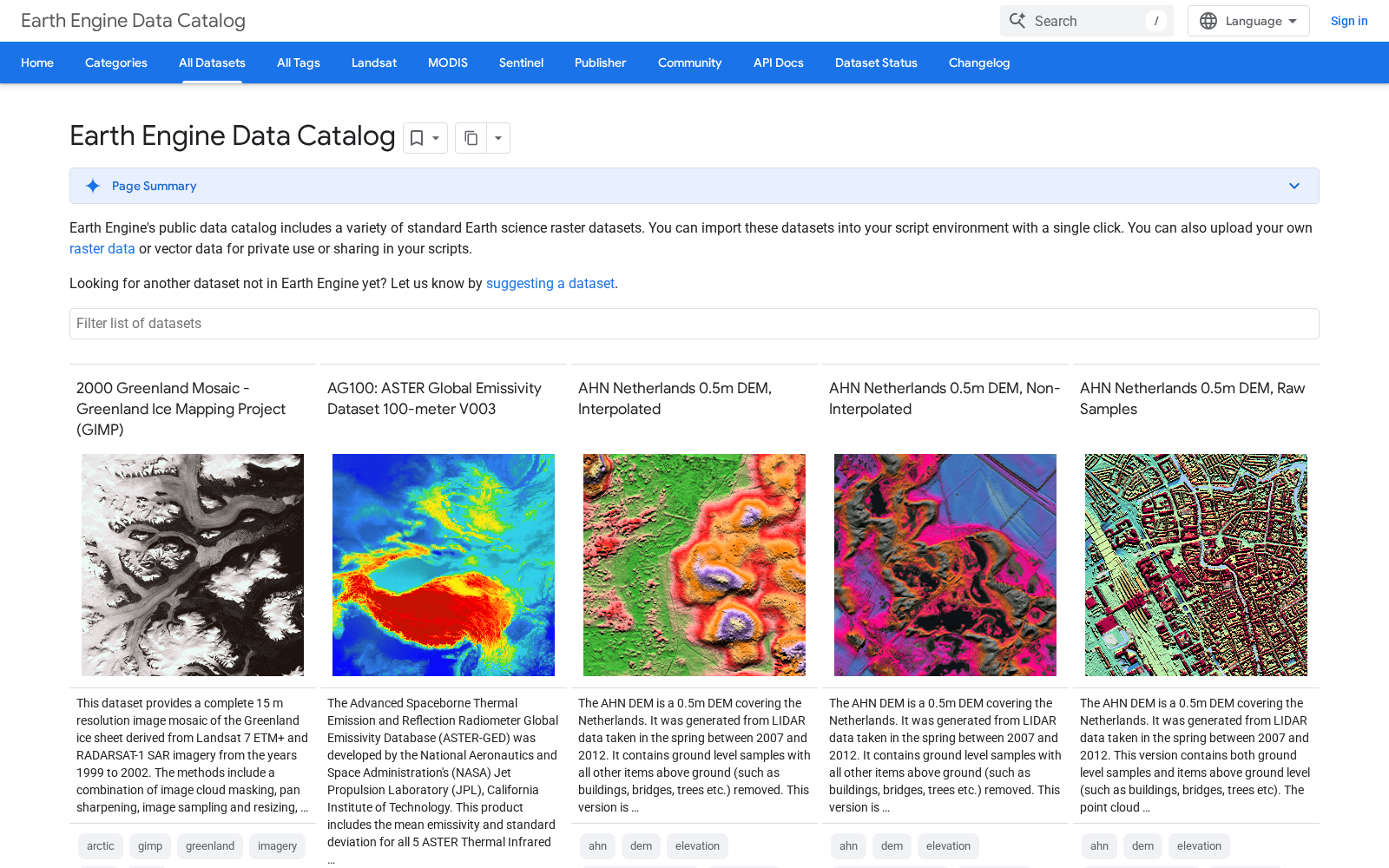Viewport: 1389px width, 868px height.
Task: Select the All Datasets tab
Action: [x=212, y=62]
